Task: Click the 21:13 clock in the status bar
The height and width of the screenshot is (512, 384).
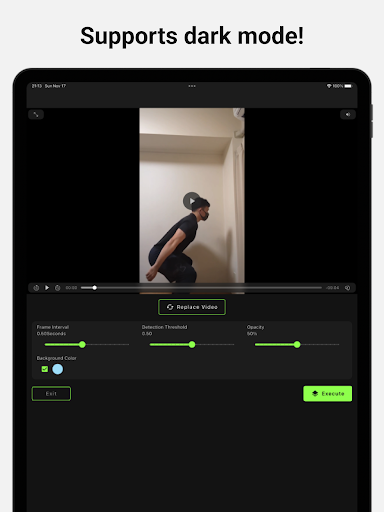Action: [37, 86]
